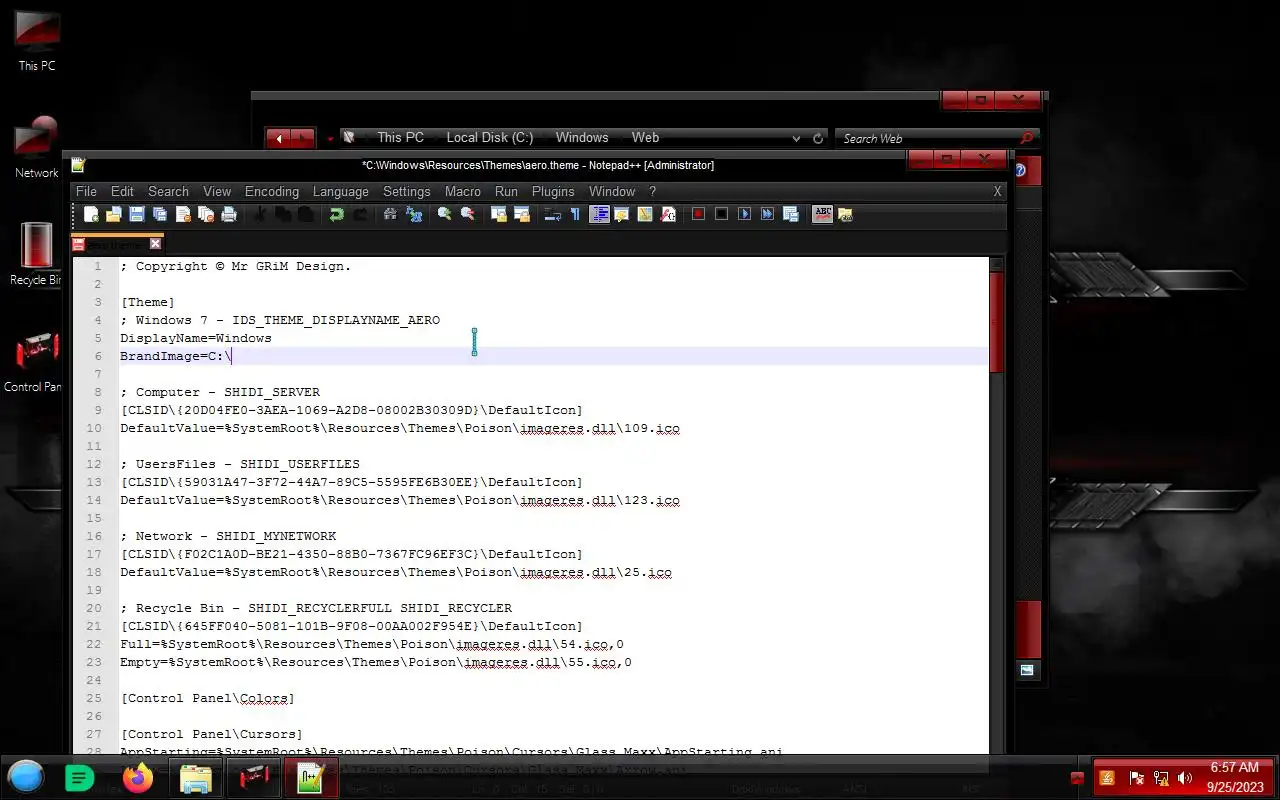Open the Plugins menu

[553, 191]
